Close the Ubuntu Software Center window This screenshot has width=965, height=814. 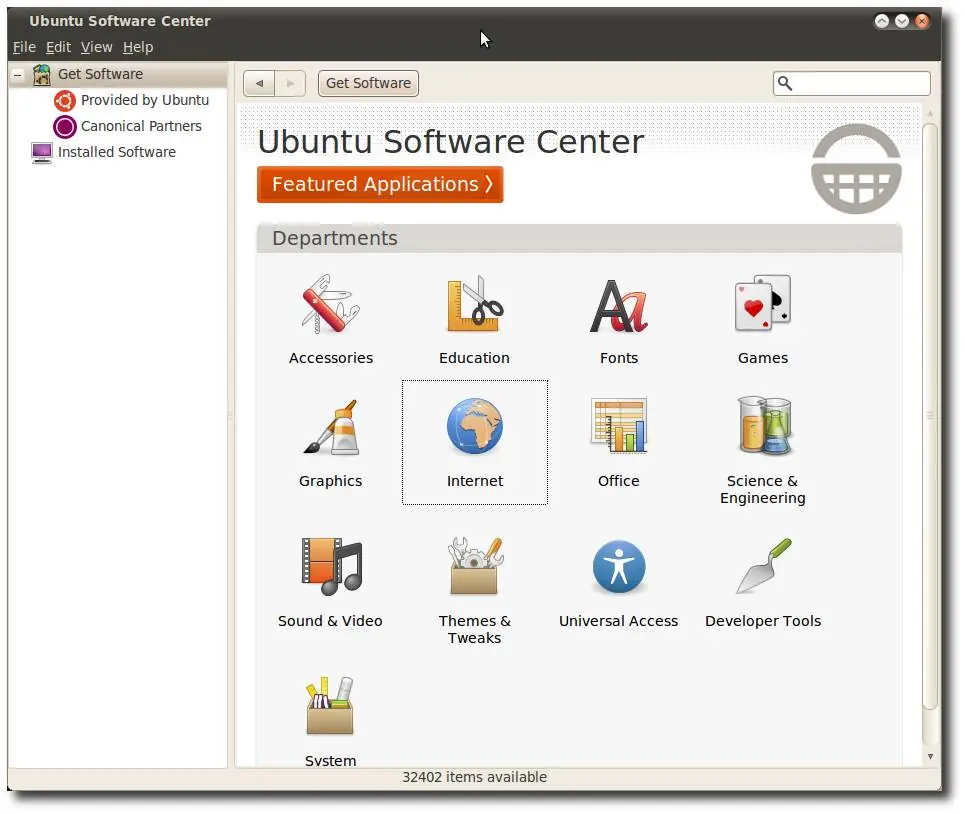[922, 22]
